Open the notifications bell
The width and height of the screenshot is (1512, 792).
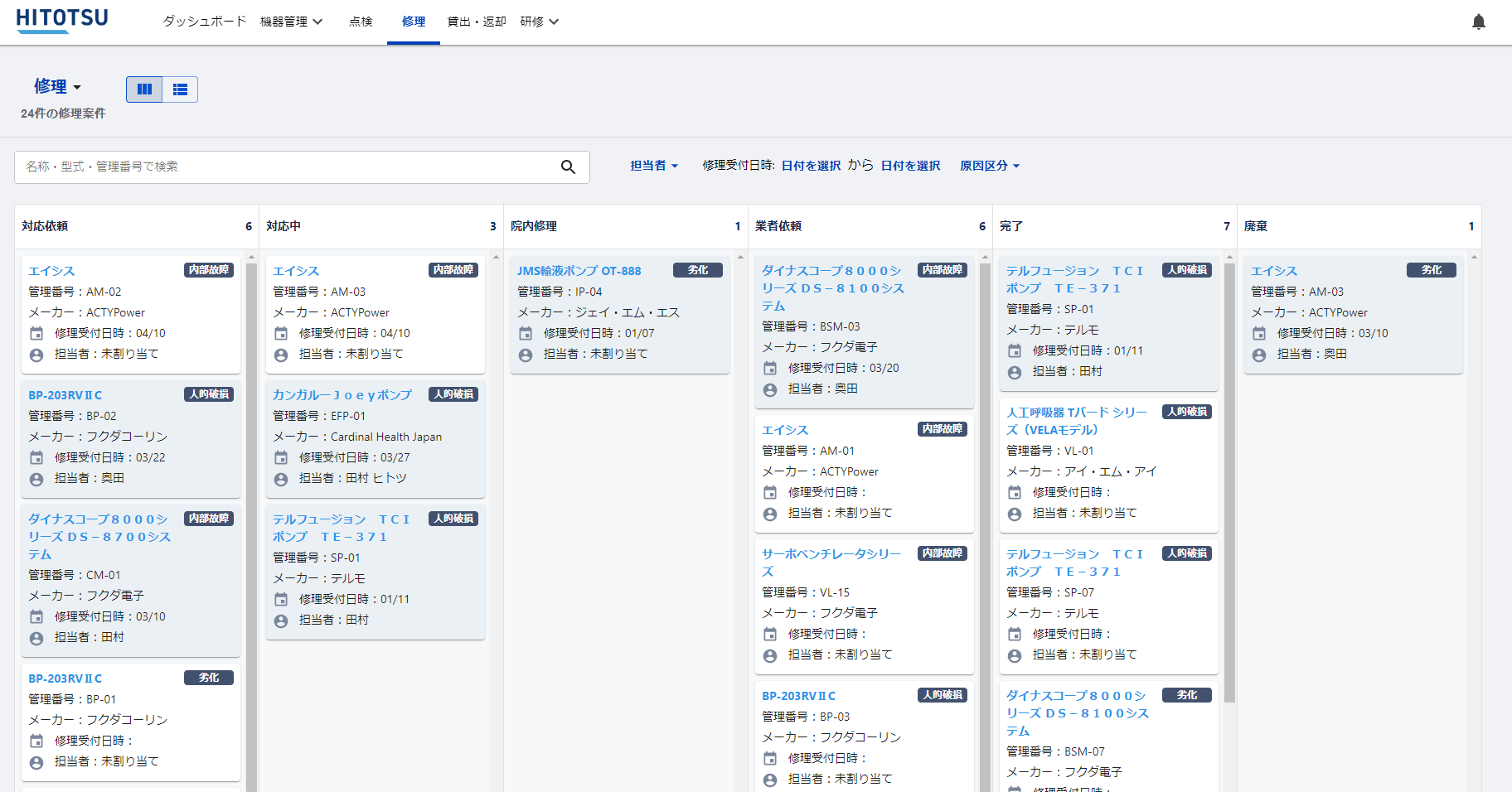pos(1478,22)
